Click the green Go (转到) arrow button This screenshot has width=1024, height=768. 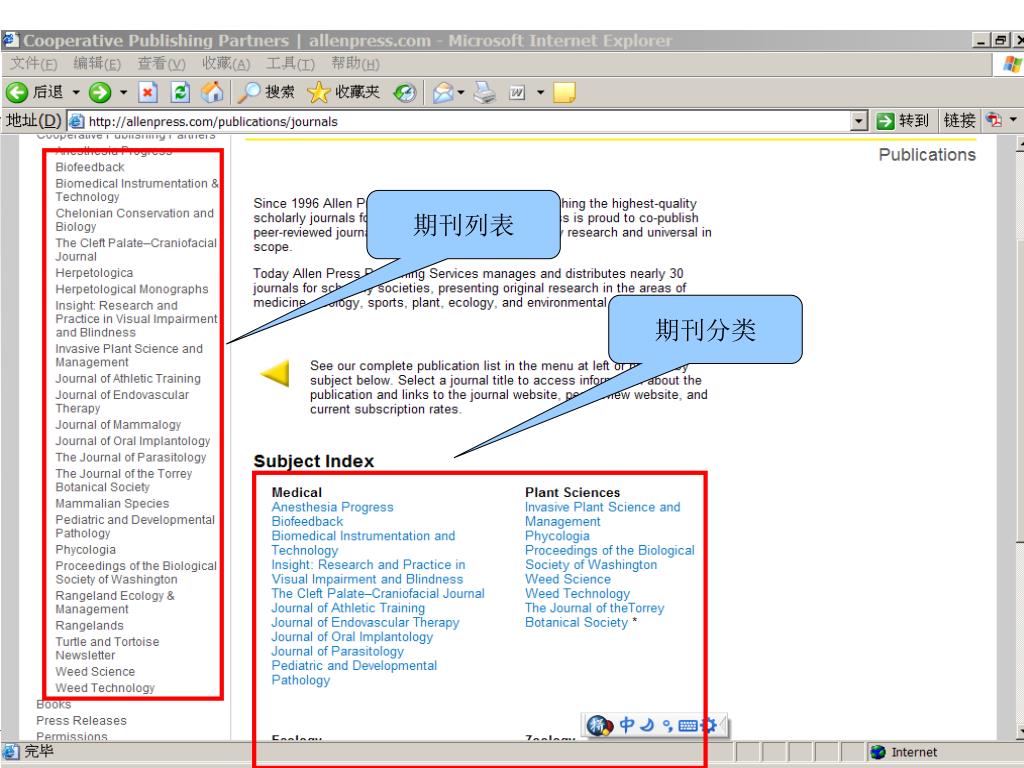[885, 121]
